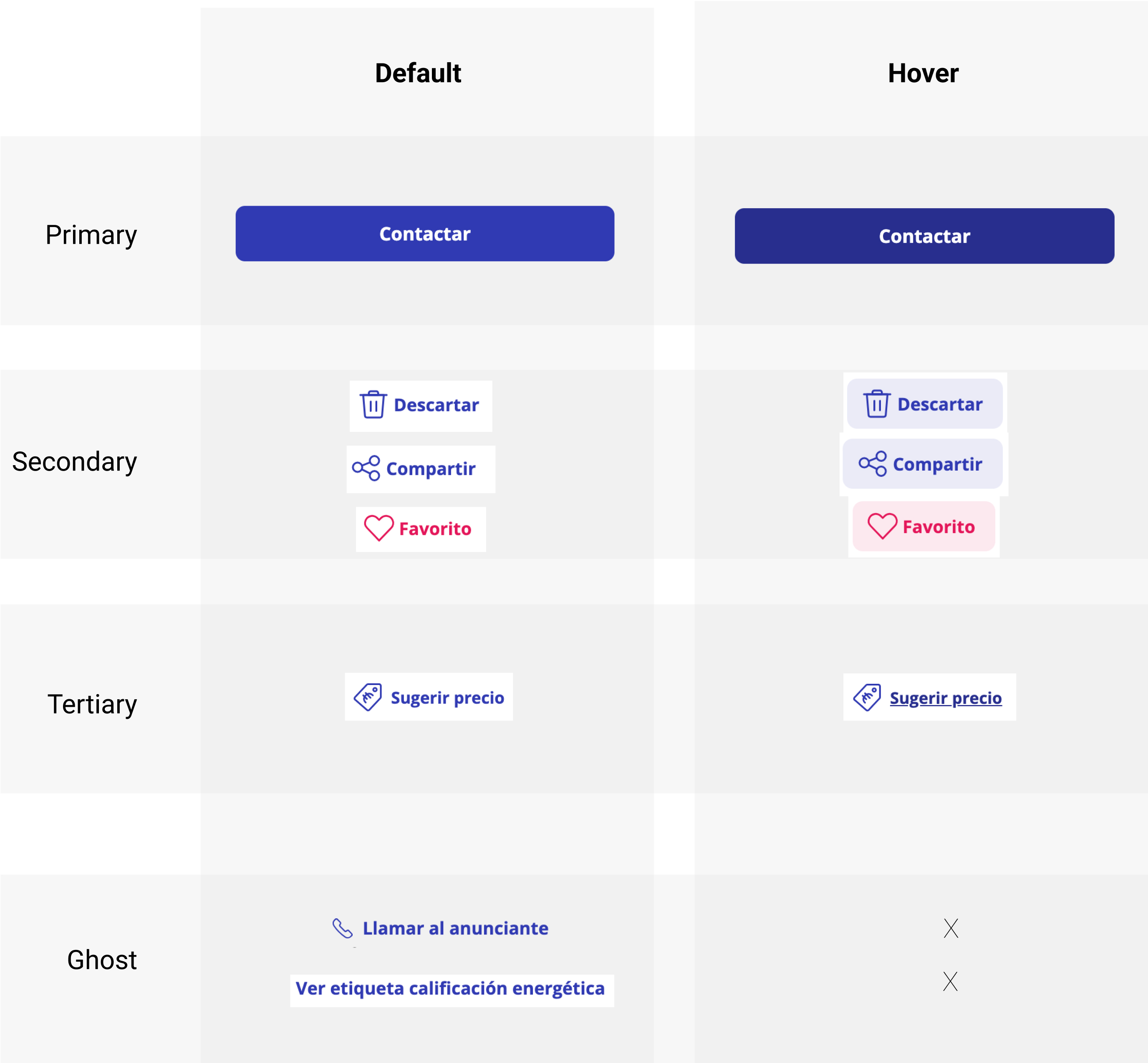Screen dimensions: 1148x1063
Task: Click the default Compartir button label
Action: coord(430,469)
